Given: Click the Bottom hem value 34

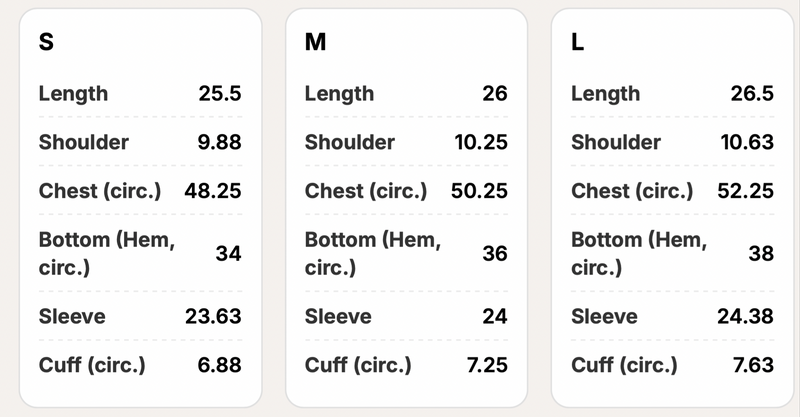Looking at the screenshot, I should (228, 253).
